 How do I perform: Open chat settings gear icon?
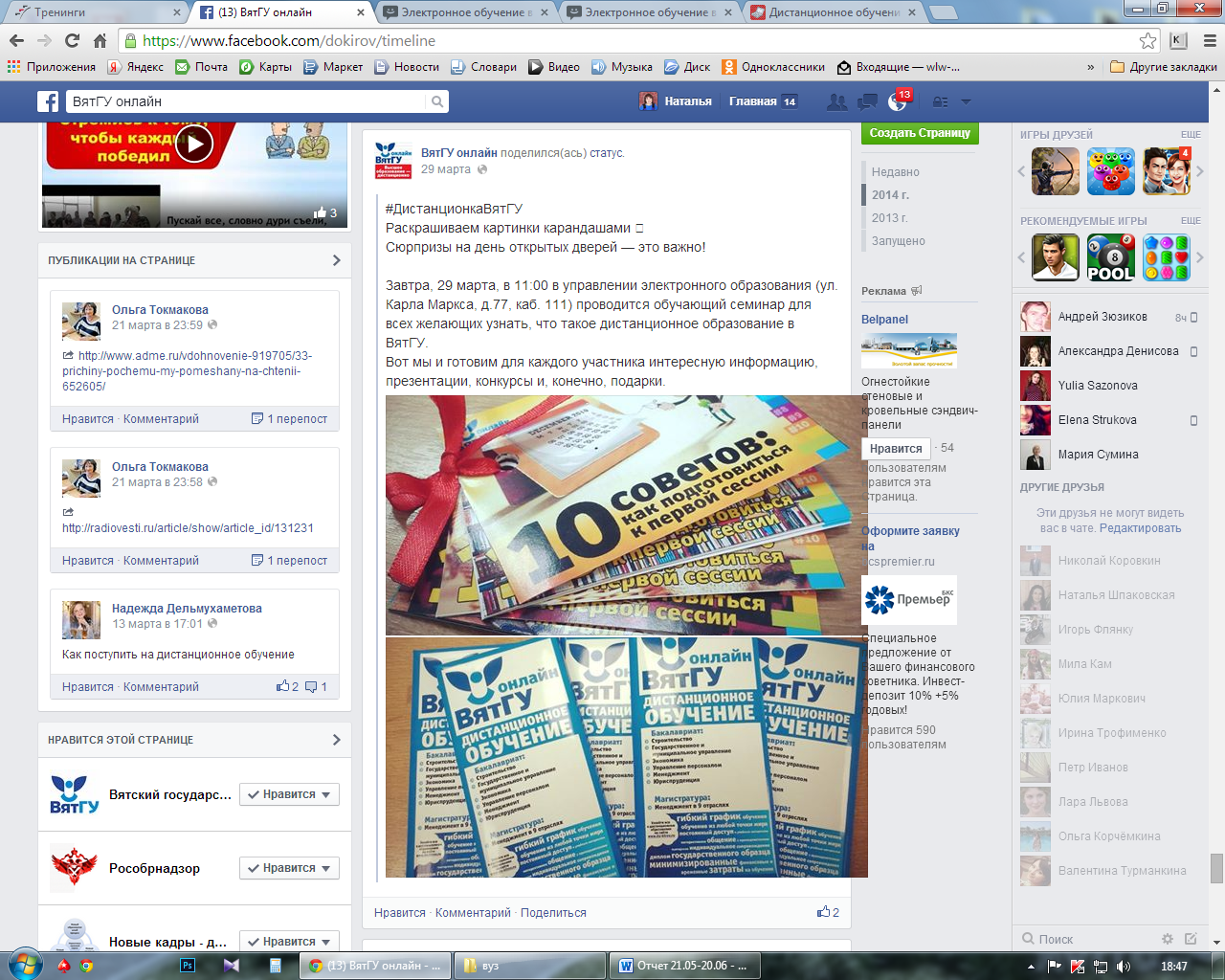(1167, 939)
